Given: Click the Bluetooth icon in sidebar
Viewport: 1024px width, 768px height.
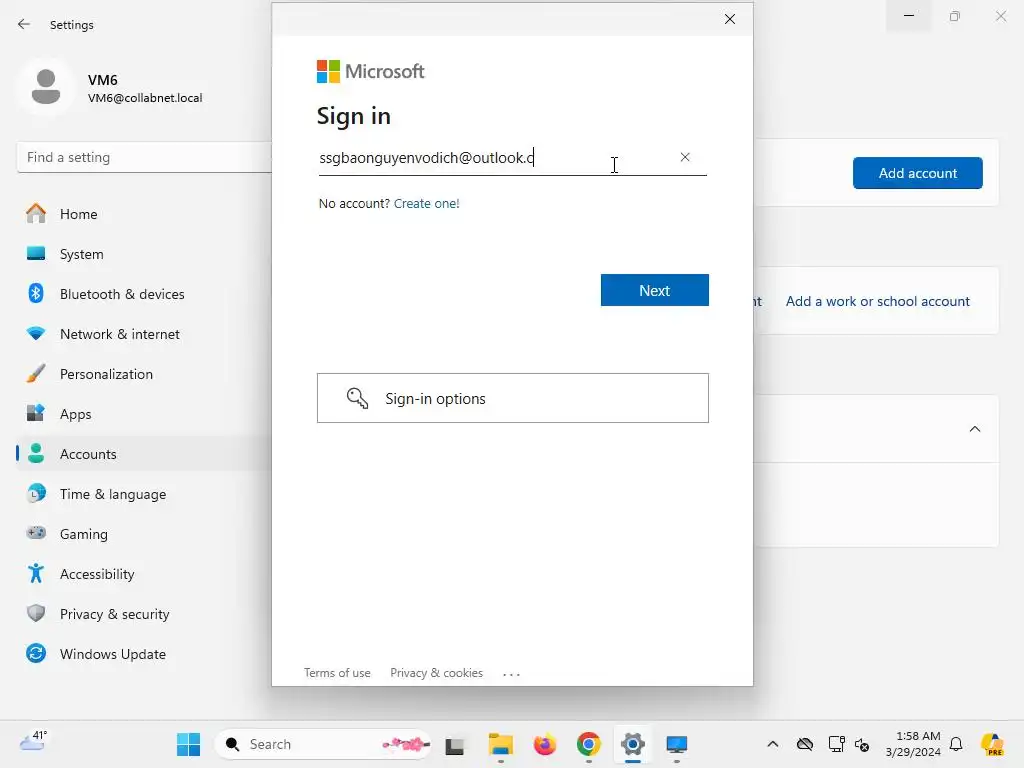Looking at the screenshot, I should (36, 293).
